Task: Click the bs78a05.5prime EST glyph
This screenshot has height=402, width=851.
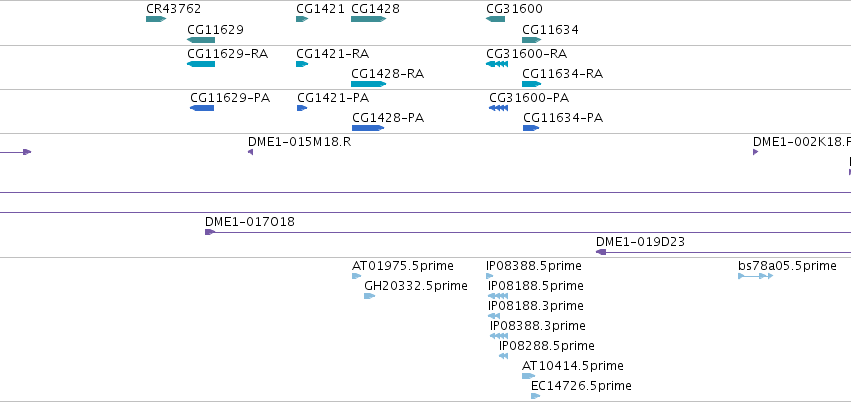Action: 755,276
